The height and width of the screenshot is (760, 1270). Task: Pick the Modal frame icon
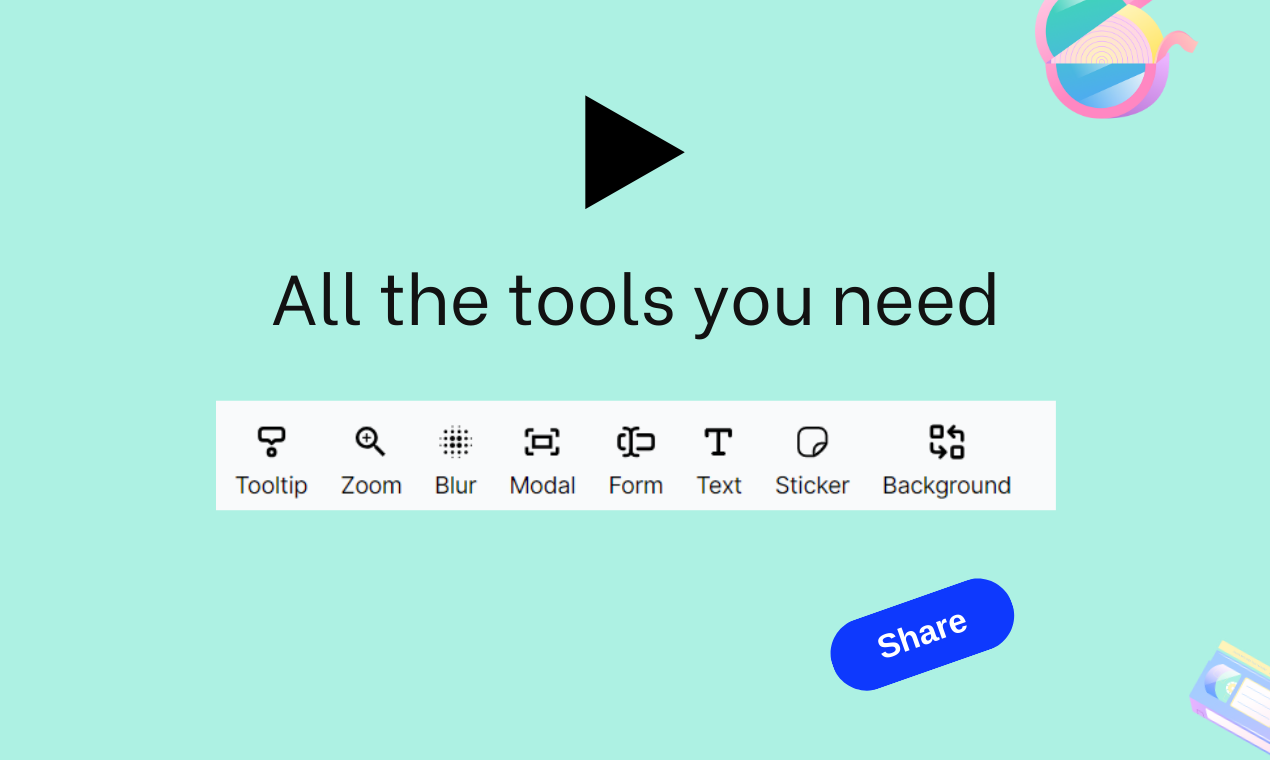coord(542,442)
